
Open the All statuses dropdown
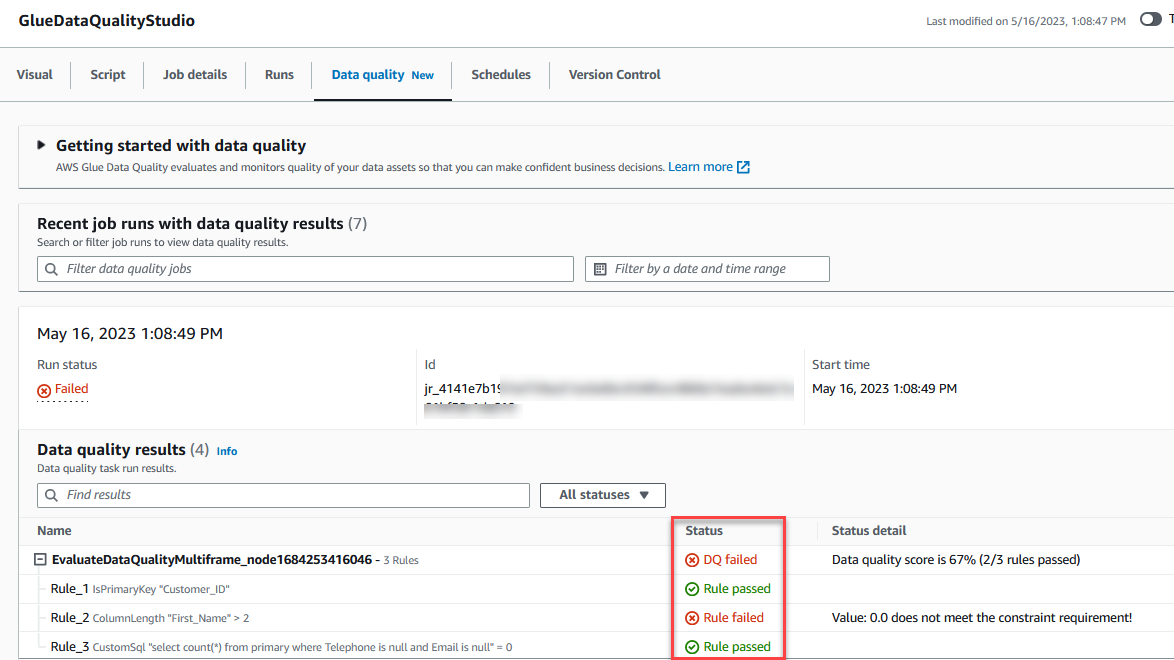tap(603, 495)
